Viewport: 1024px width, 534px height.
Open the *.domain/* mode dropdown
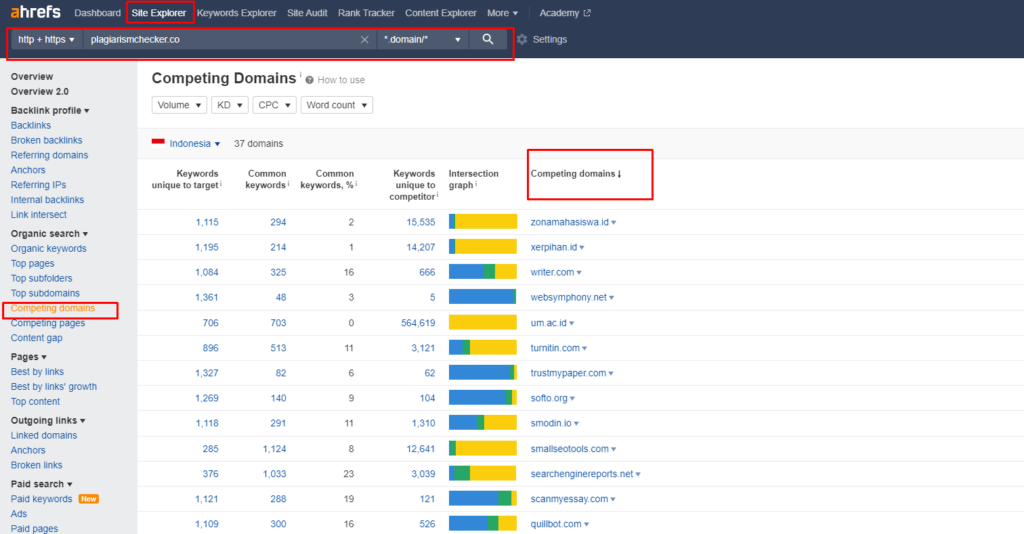pos(423,39)
